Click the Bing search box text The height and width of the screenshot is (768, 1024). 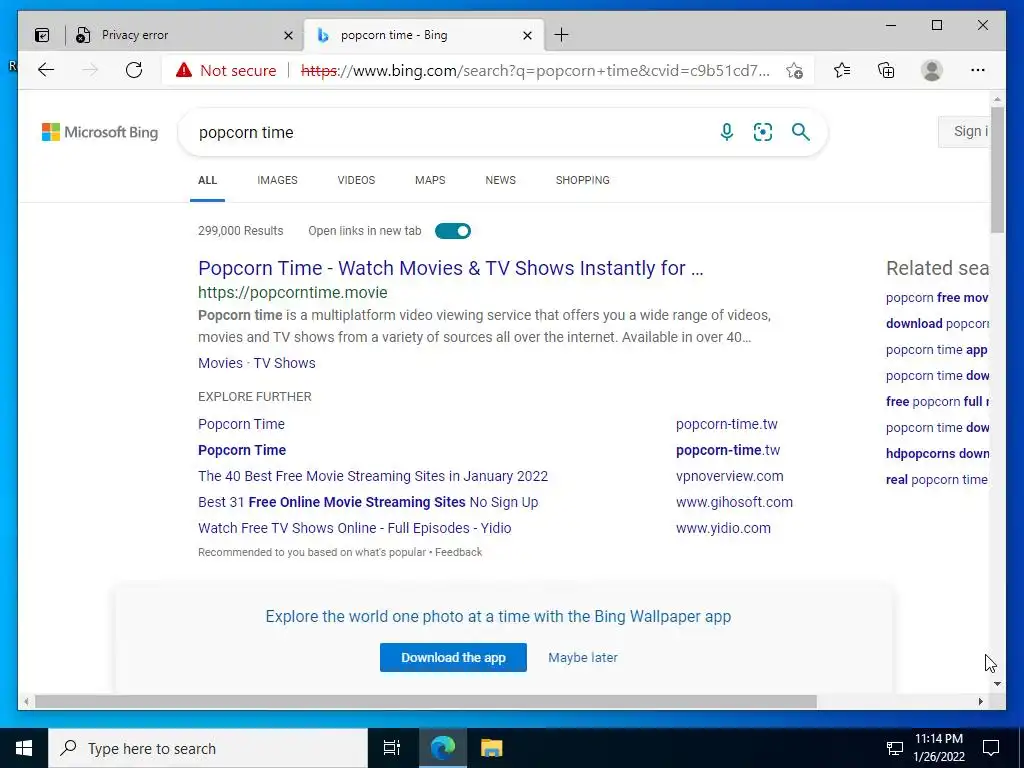(x=246, y=133)
